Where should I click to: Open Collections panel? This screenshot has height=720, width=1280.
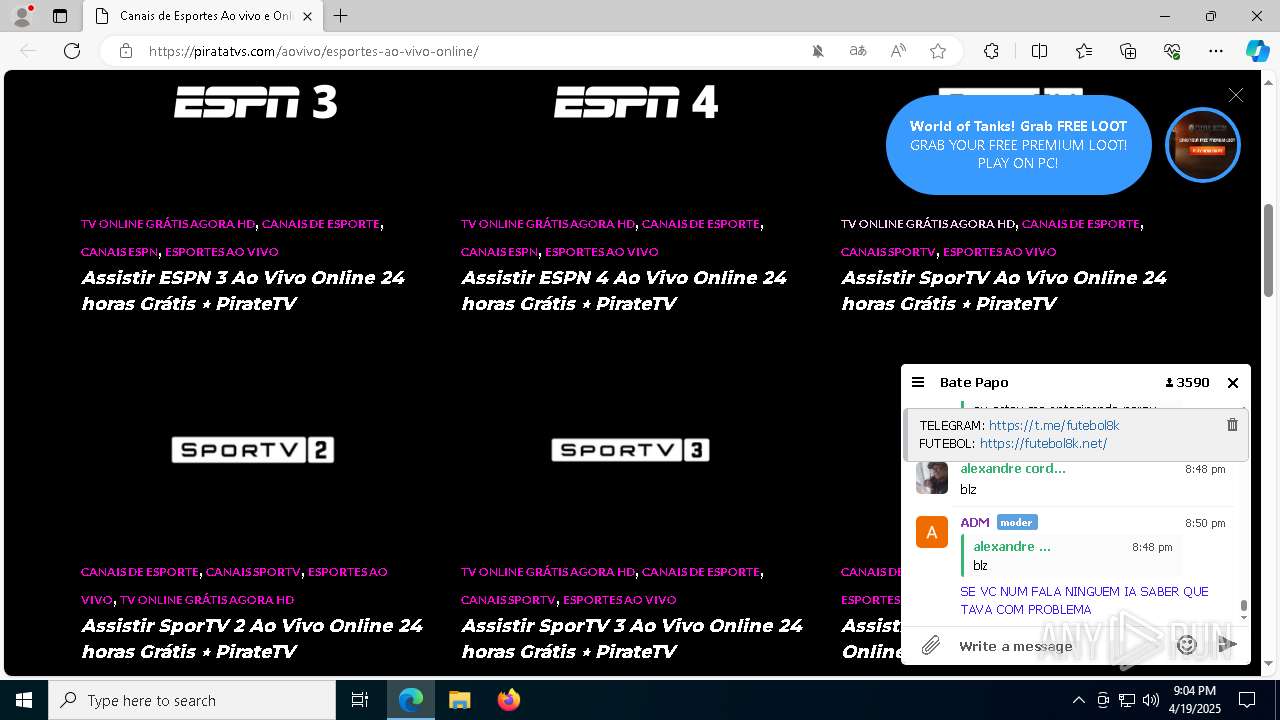[1128, 51]
